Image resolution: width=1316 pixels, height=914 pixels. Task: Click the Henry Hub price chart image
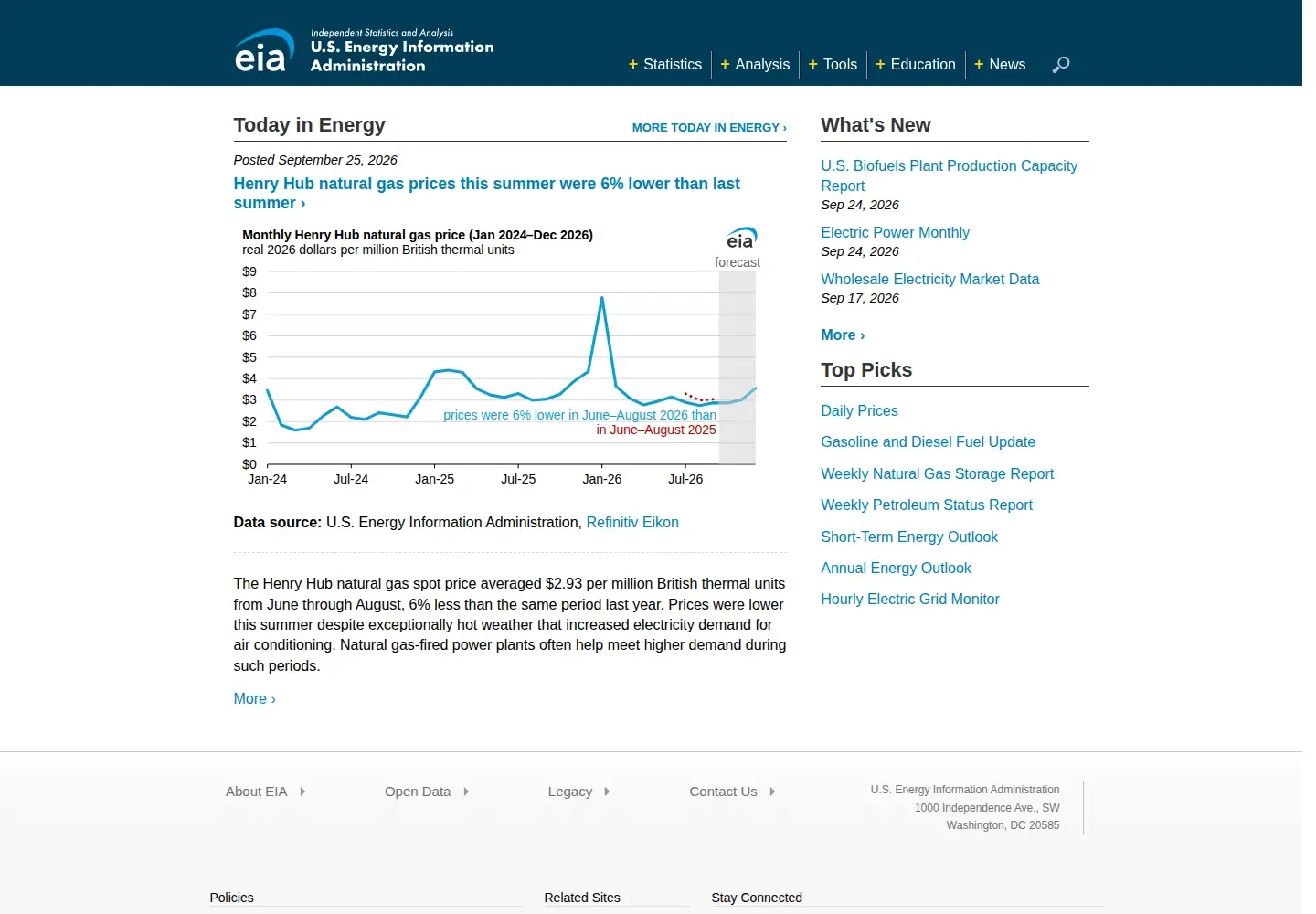point(501,356)
